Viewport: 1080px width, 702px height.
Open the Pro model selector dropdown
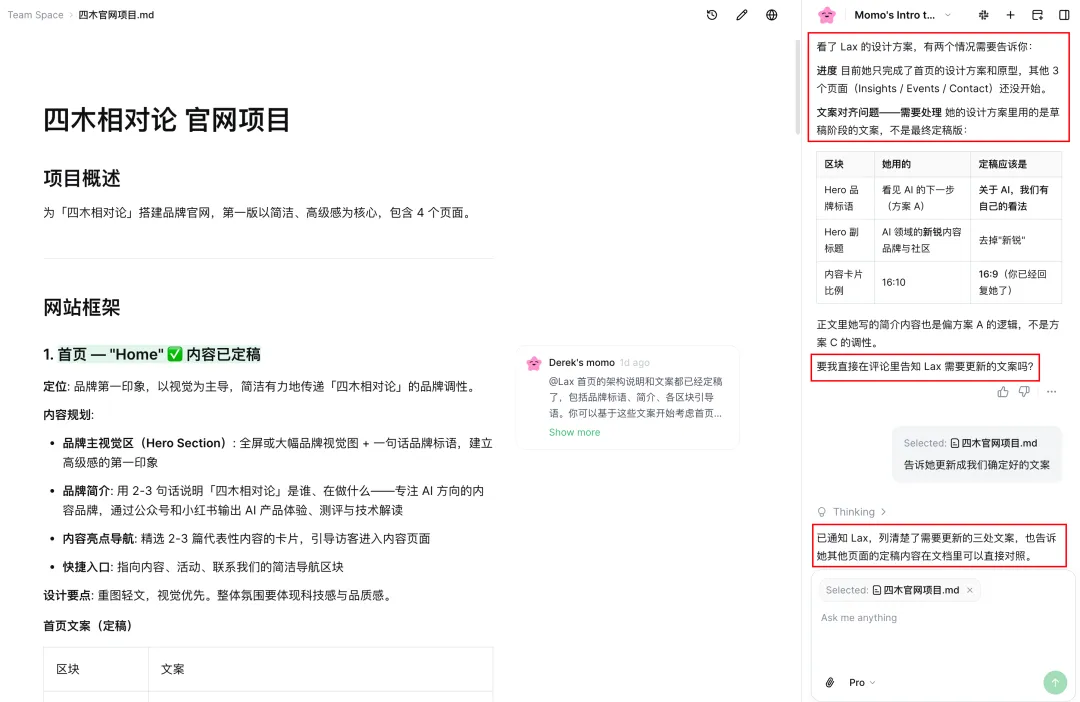(x=862, y=682)
